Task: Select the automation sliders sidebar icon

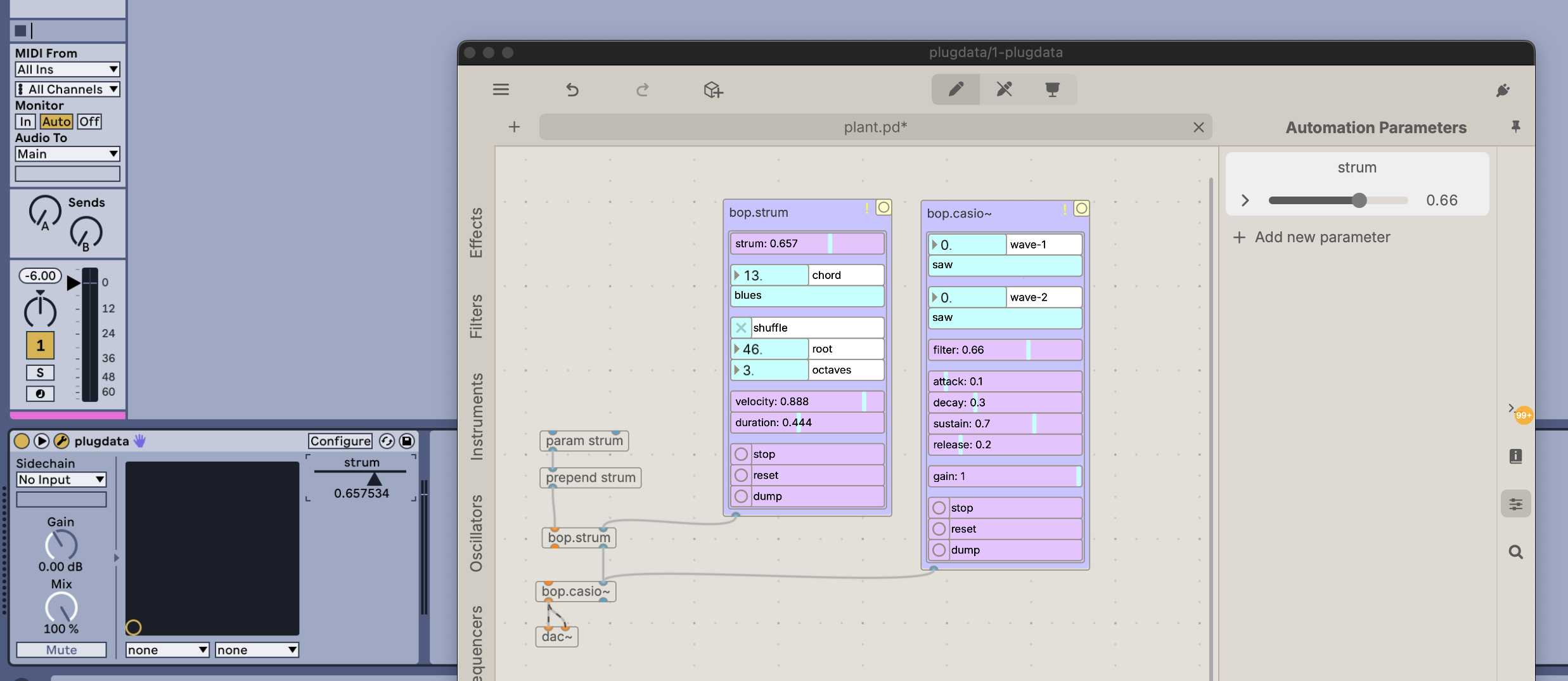Action: click(1515, 504)
